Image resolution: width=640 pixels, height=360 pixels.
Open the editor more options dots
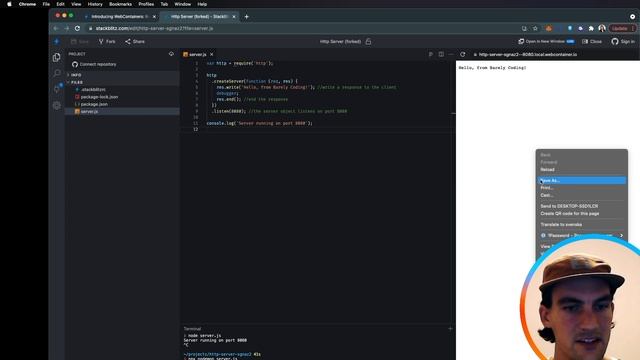[451, 54]
